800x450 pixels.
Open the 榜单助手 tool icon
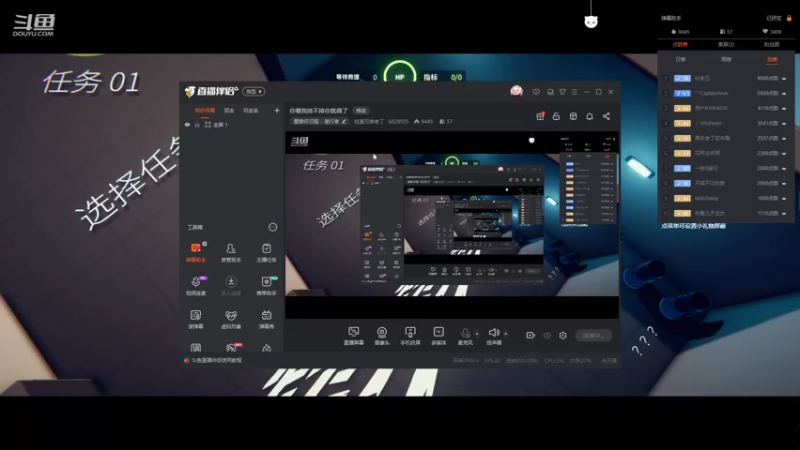click(x=266, y=285)
